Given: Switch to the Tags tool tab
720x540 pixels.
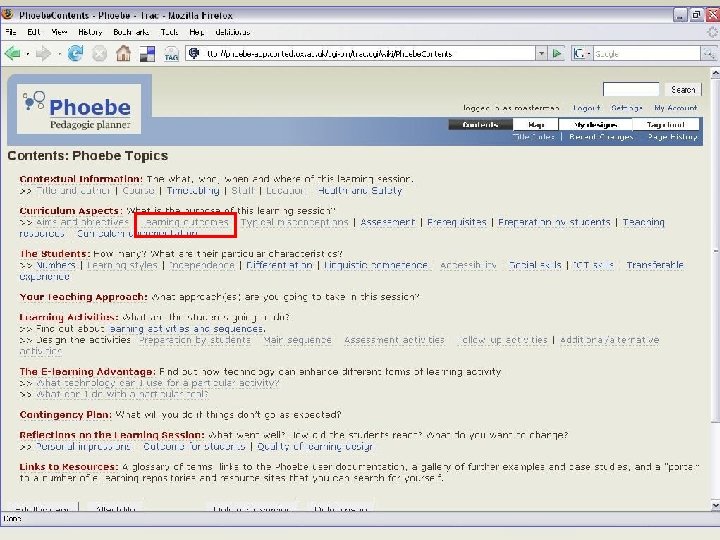Looking at the screenshot, I should pyautogui.click(x=666, y=124).
